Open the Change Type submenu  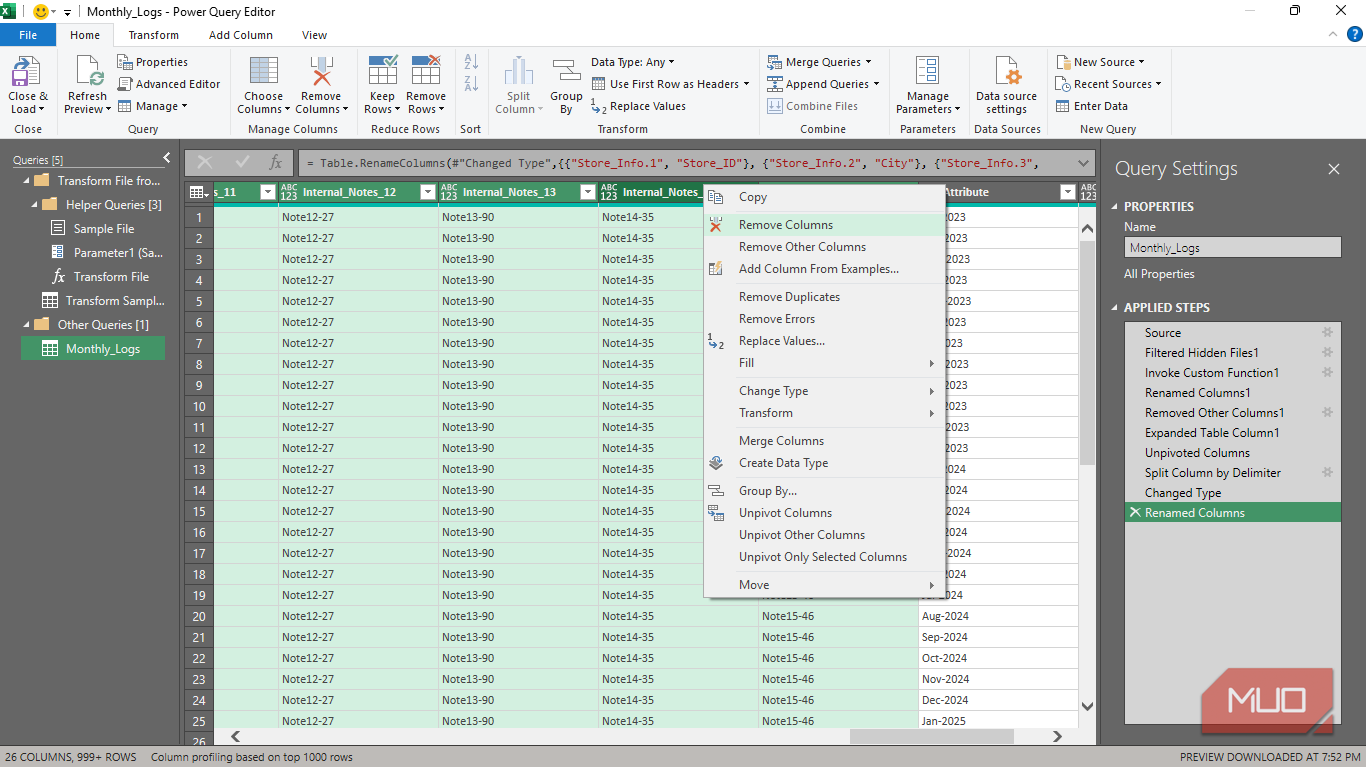tap(824, 391)
